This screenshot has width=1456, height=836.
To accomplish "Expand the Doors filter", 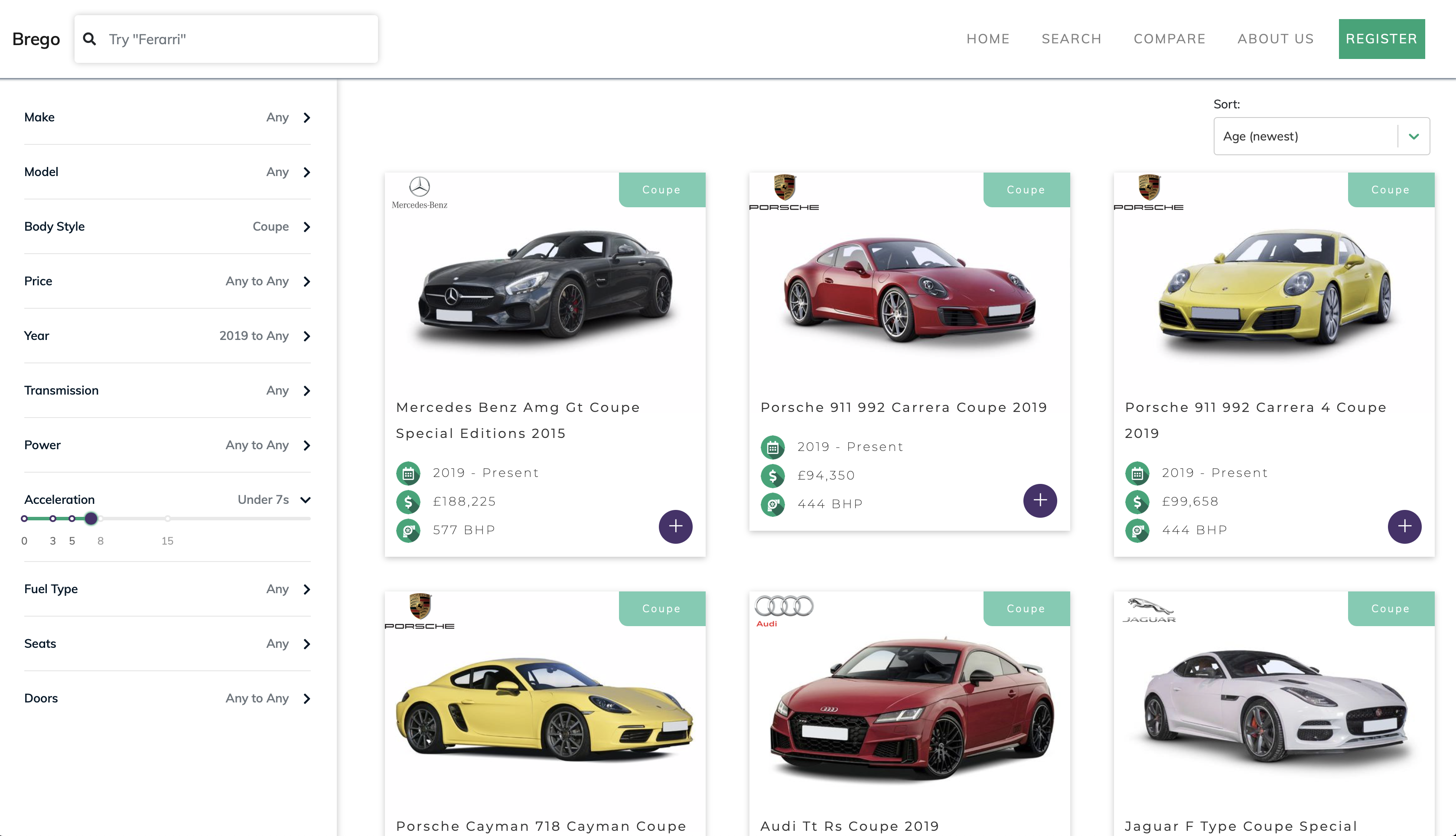I will click(168, 698).
